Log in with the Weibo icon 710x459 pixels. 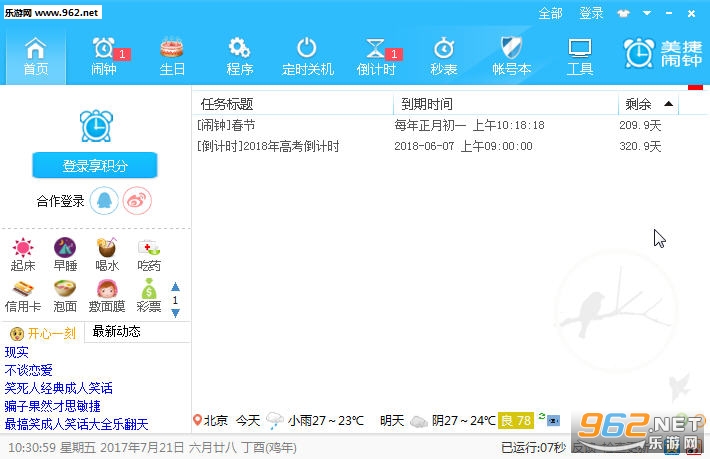tap(137, 201)
